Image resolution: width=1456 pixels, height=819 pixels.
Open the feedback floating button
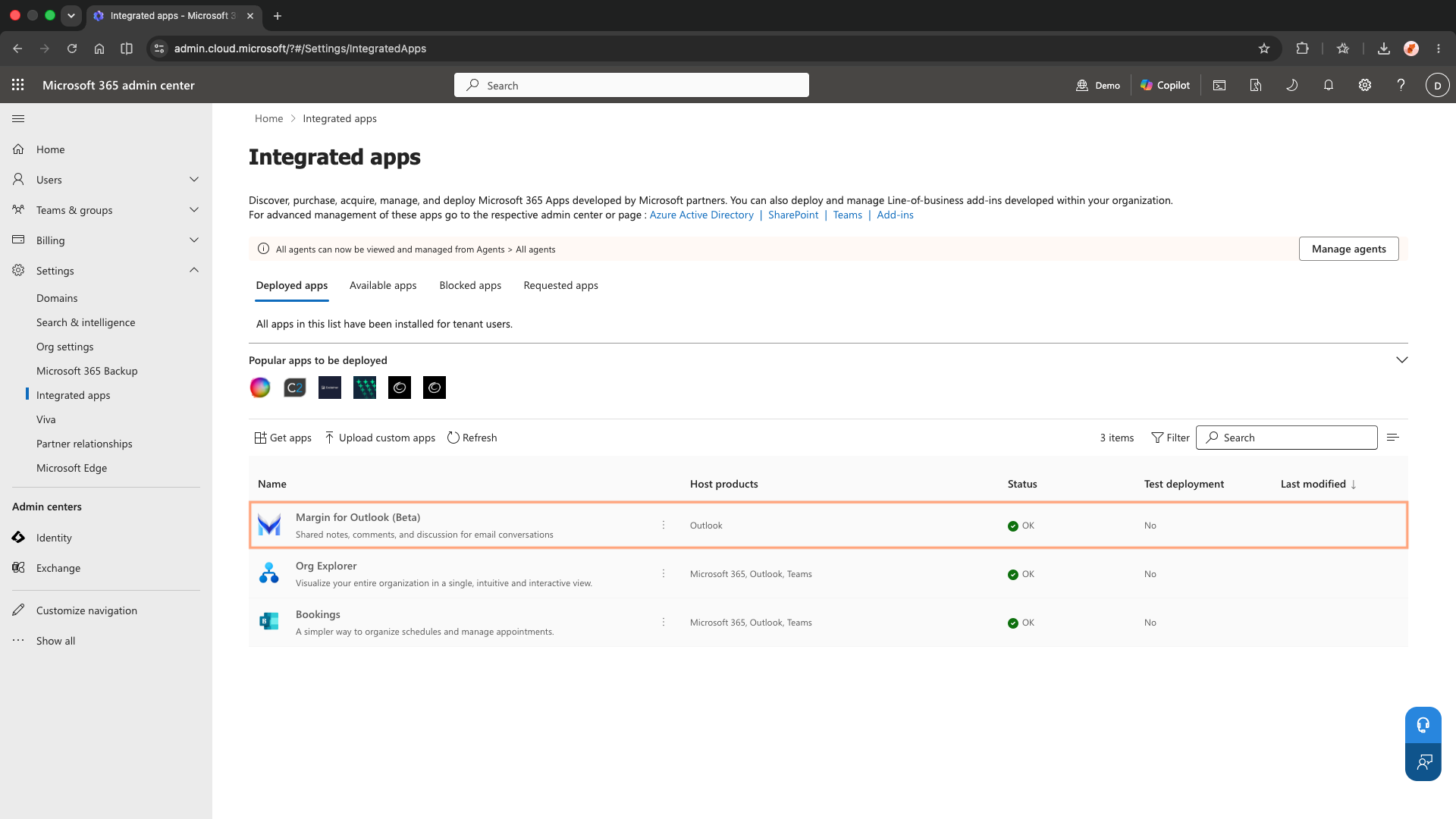coord(1423,762)
